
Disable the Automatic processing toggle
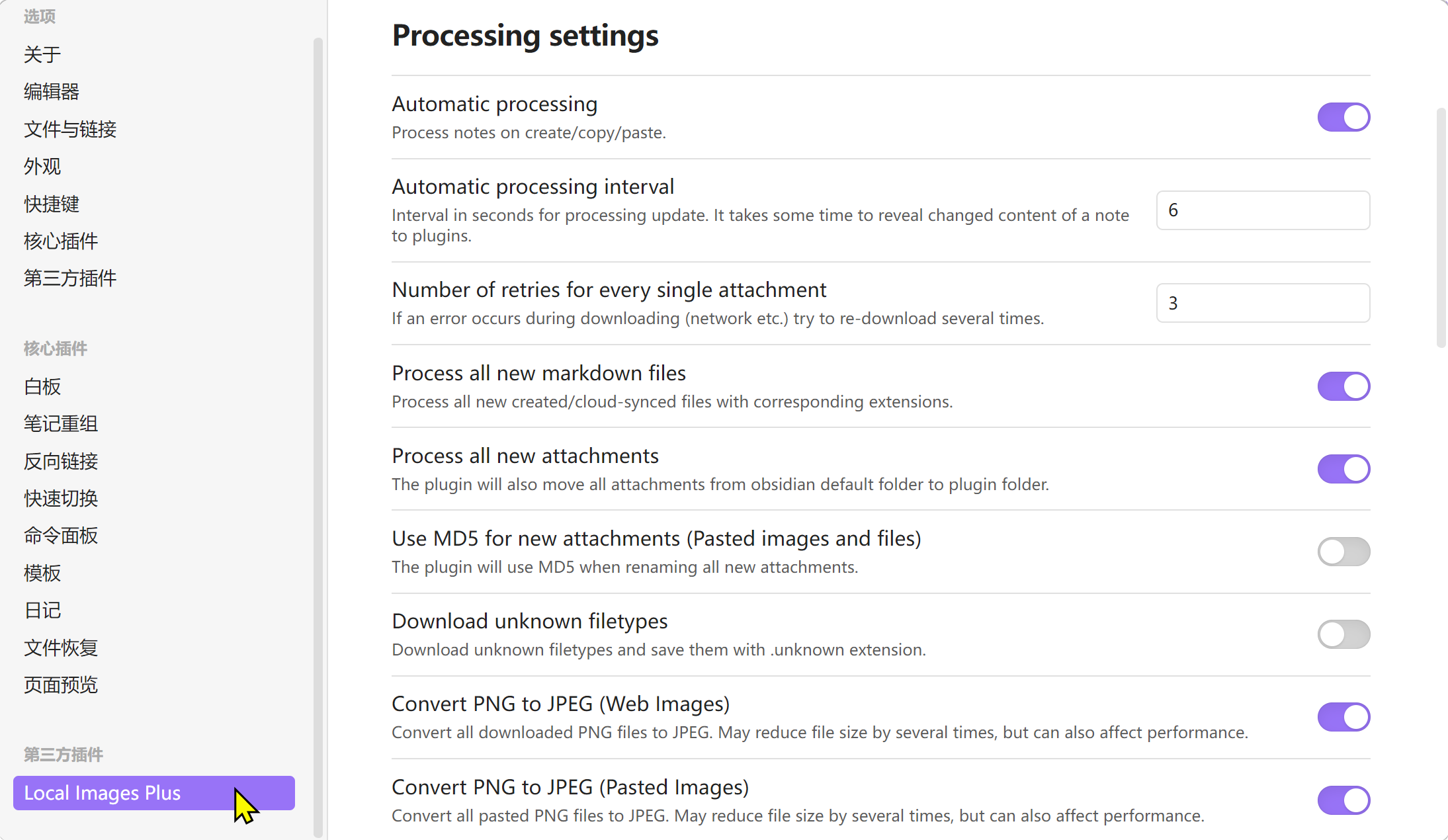pyautogui.click(x=1343, y=118)
